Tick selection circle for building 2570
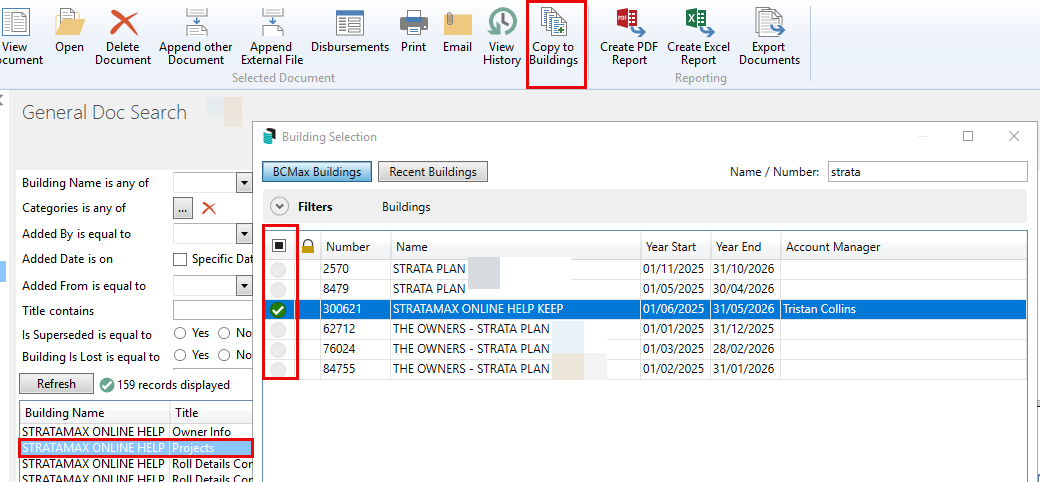Screen dimensions: 1040x482 coord(279,270)
